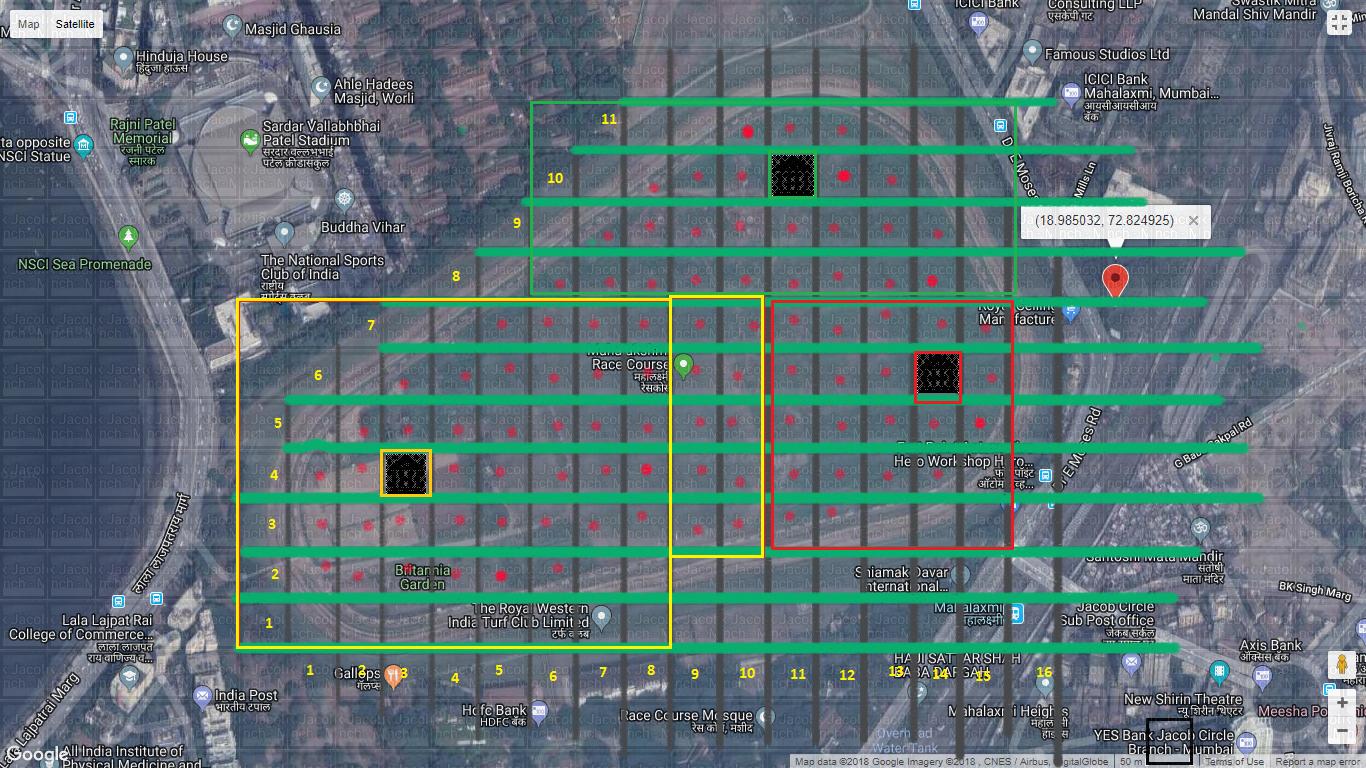Zoom in on the map
This screenshot has width=1366, height=768.
1342,703
